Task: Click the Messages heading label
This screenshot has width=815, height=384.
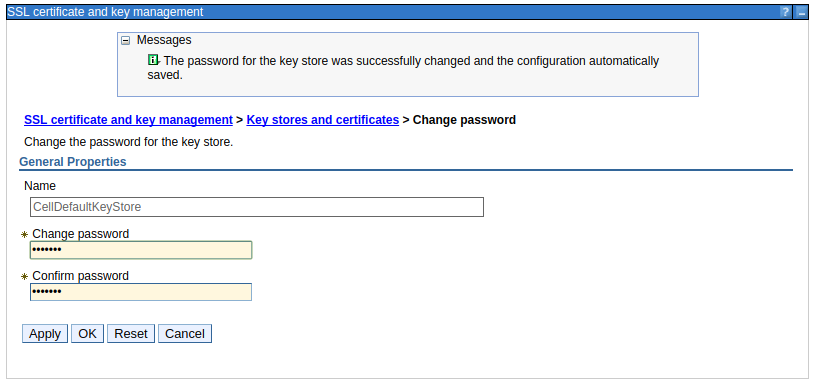Action: 164,40
